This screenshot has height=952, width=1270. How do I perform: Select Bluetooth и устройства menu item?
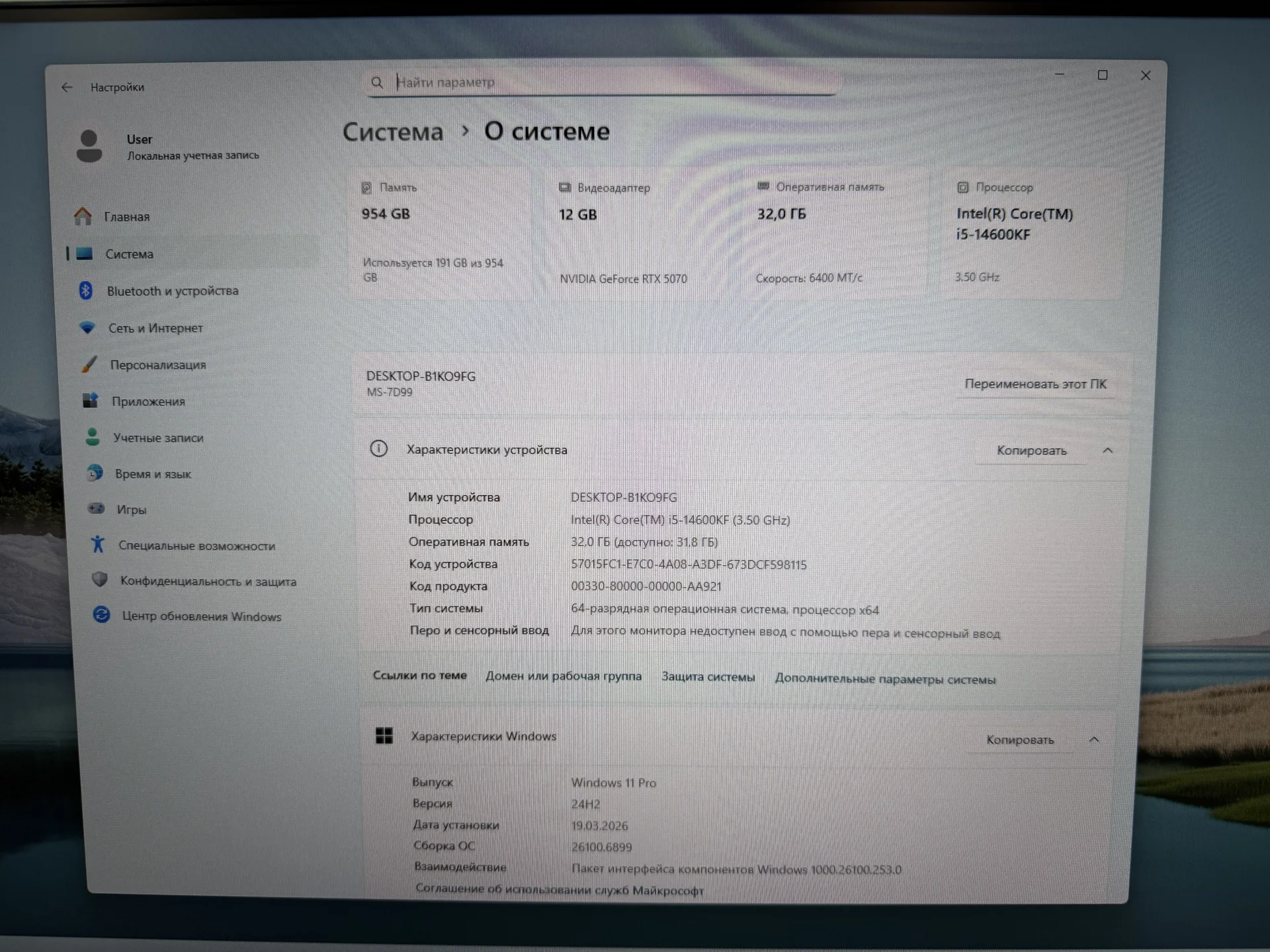[x=173, y=291]
